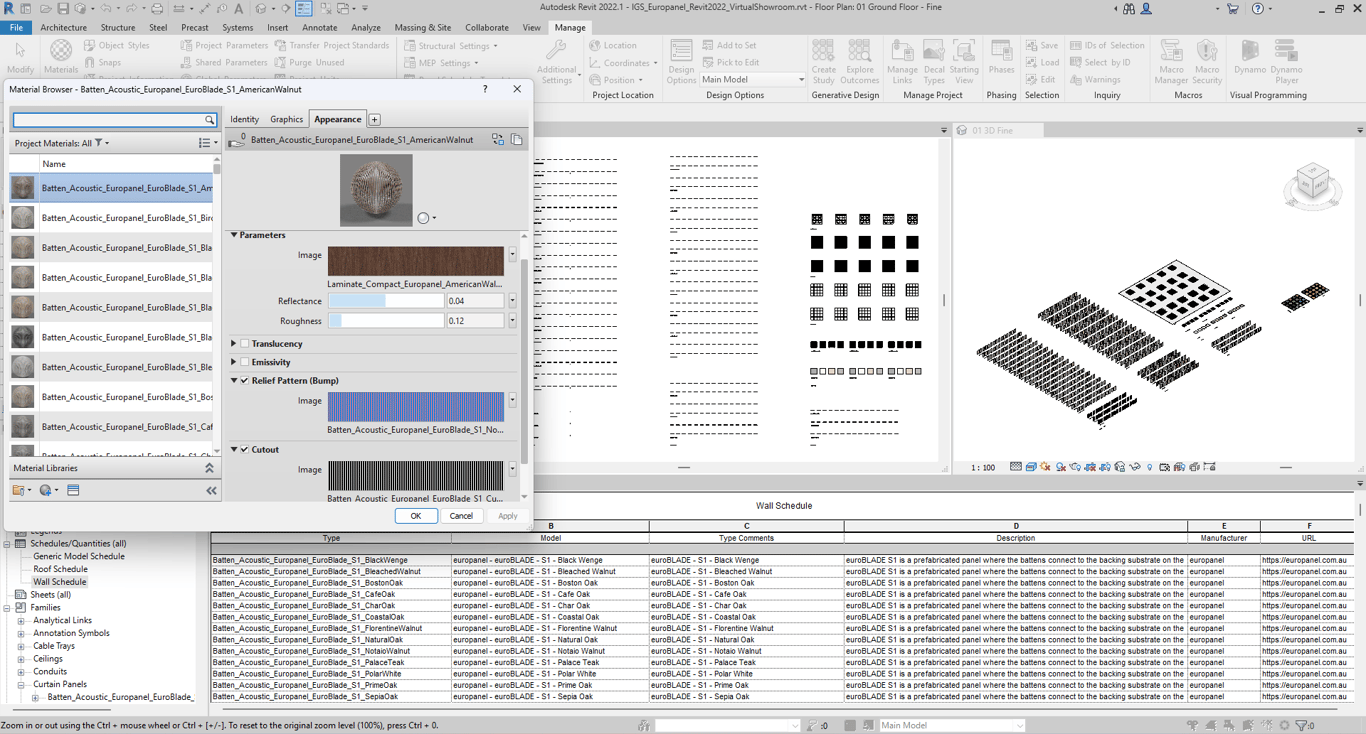The height and width of the screenshot is (734, 1366).
Task: Open the Collaborate ribbon tab
Action: (x=486, y=28)
